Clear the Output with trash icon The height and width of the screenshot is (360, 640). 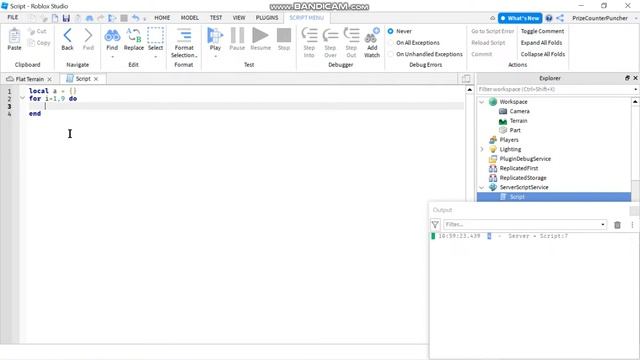tap(617, 225)
